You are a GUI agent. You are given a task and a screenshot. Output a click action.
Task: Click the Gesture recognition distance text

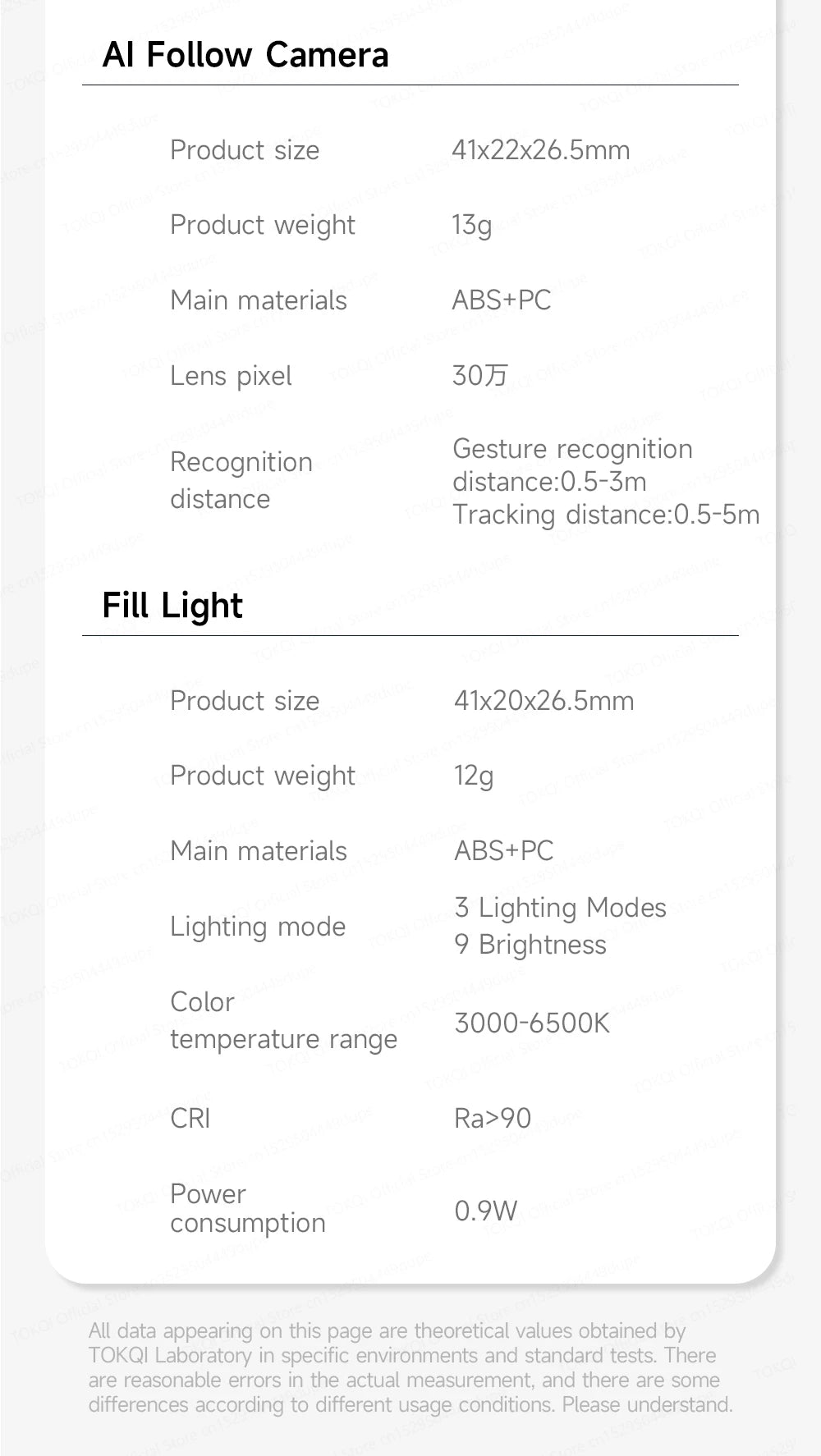pyautogui.click(x=572, y=465)
